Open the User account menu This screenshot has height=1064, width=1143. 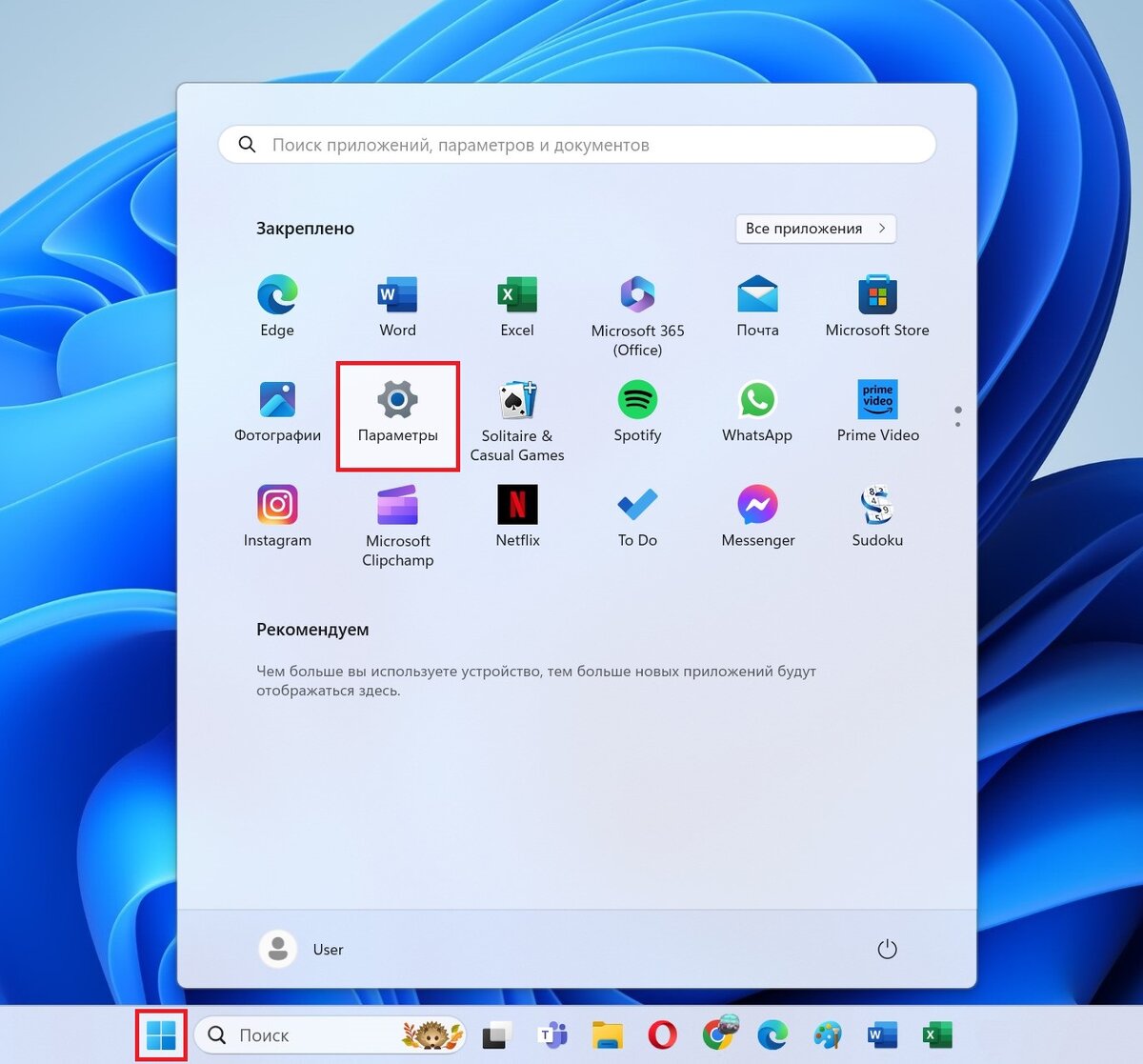301,949
